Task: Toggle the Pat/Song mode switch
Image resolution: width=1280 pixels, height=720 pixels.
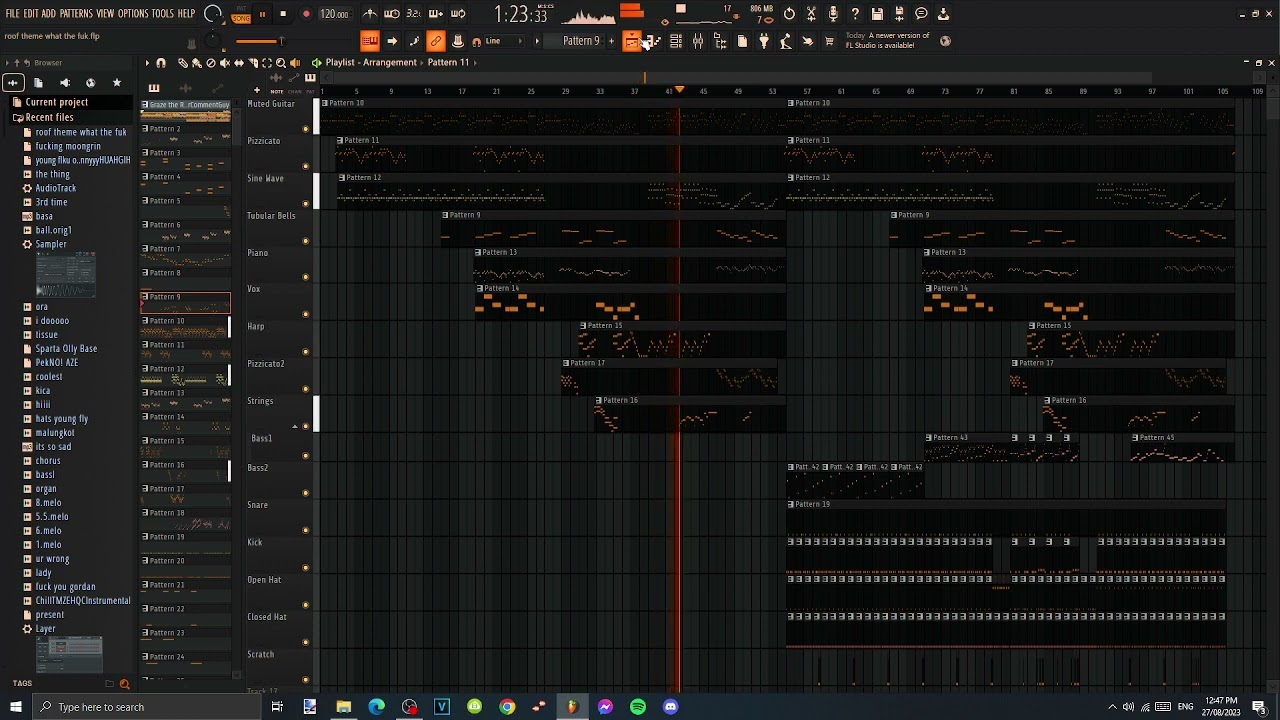Action: 241,14
